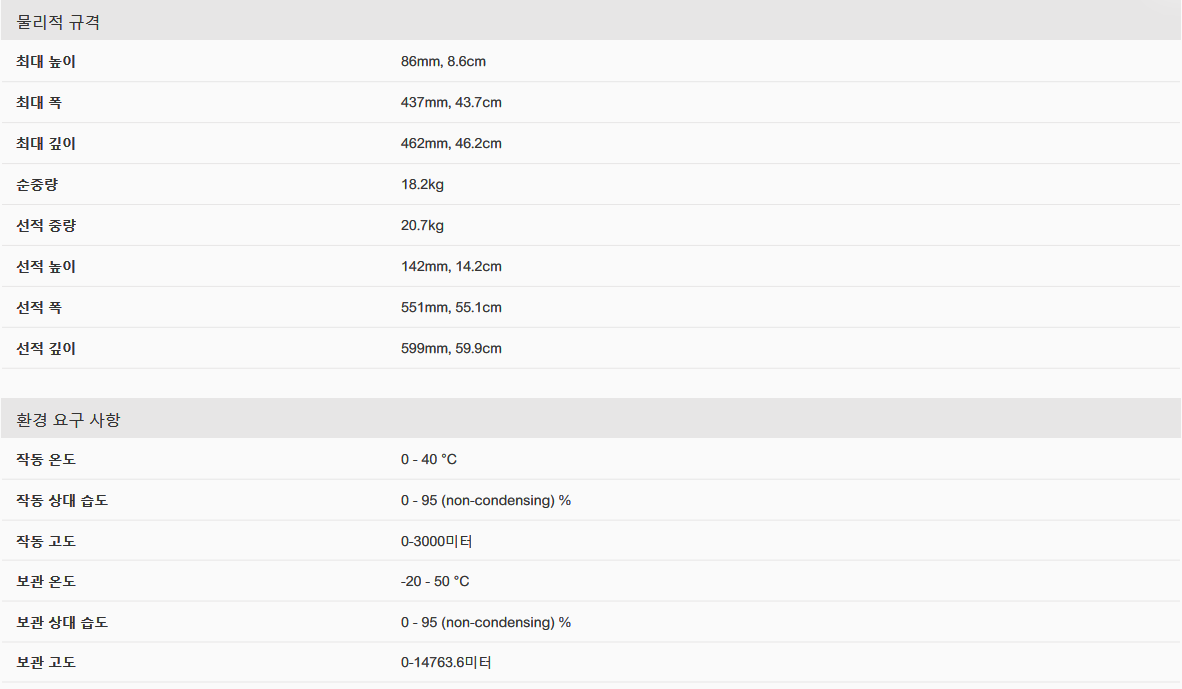Screen dimensions: 1182x689
Task: Click the 0 - 40 °C value
Action: coord(428,460)
